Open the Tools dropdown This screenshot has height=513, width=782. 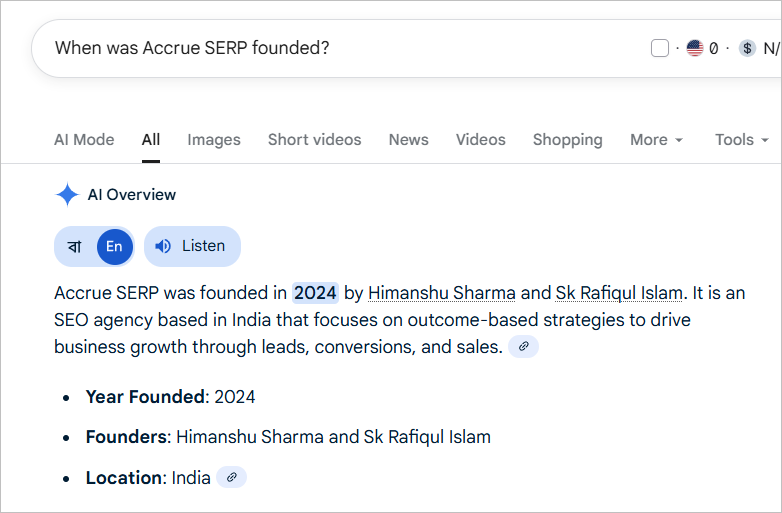click(x=741, y=140)
